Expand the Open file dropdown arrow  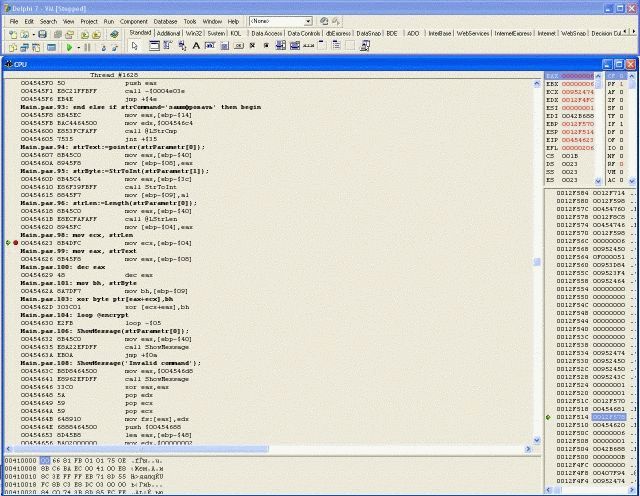point(33,35)
